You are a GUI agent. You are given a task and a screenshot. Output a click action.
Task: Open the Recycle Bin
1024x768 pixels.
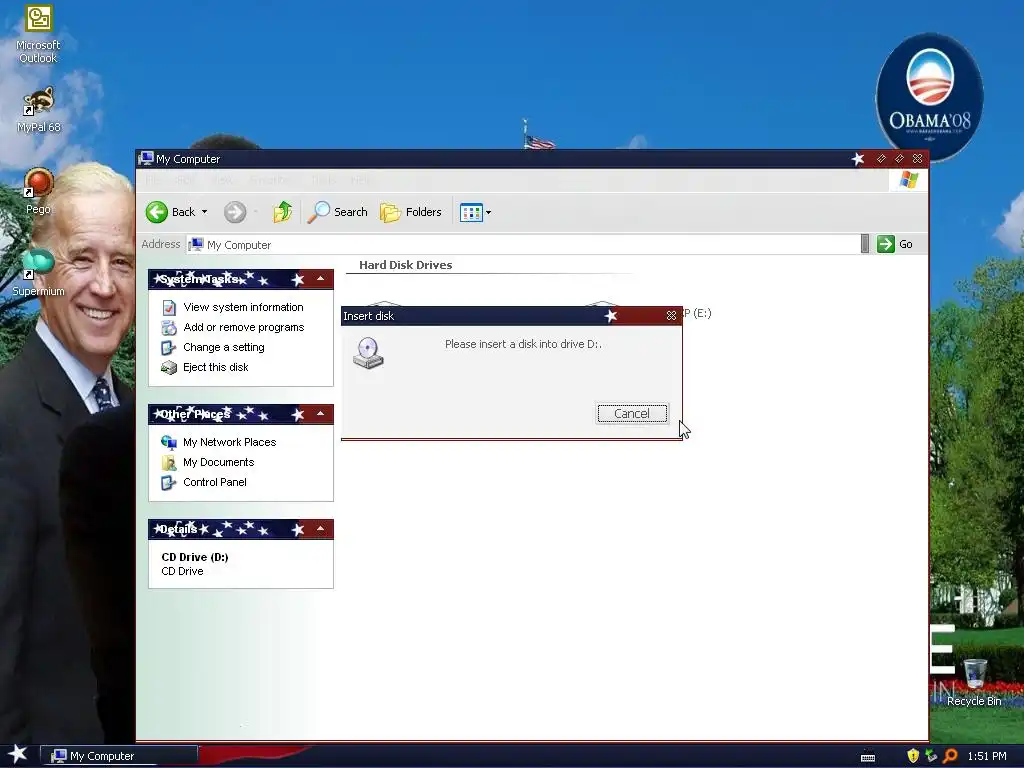point(974,683)
